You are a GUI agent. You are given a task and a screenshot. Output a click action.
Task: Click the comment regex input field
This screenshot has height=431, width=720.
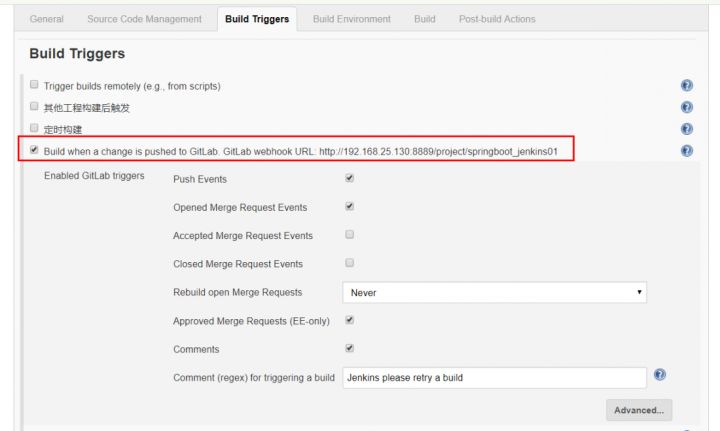click(x=495, y=378)
